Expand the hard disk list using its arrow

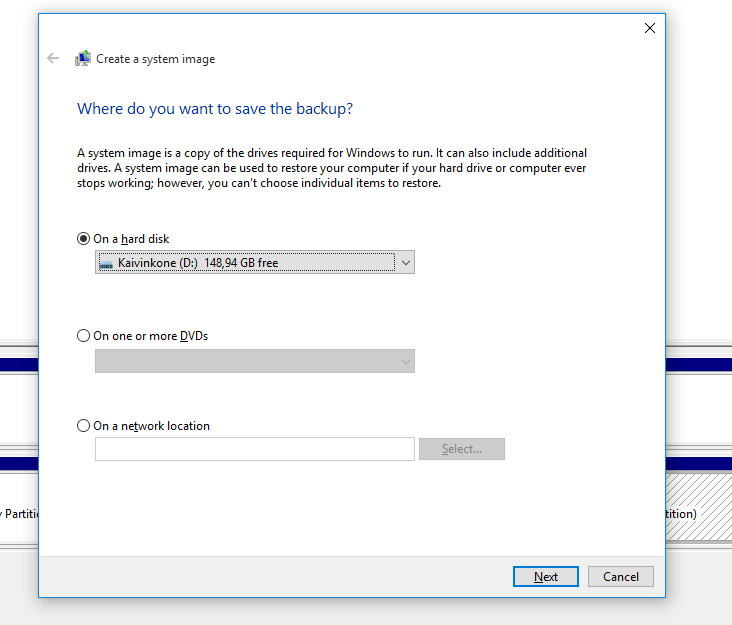point(404,263)
